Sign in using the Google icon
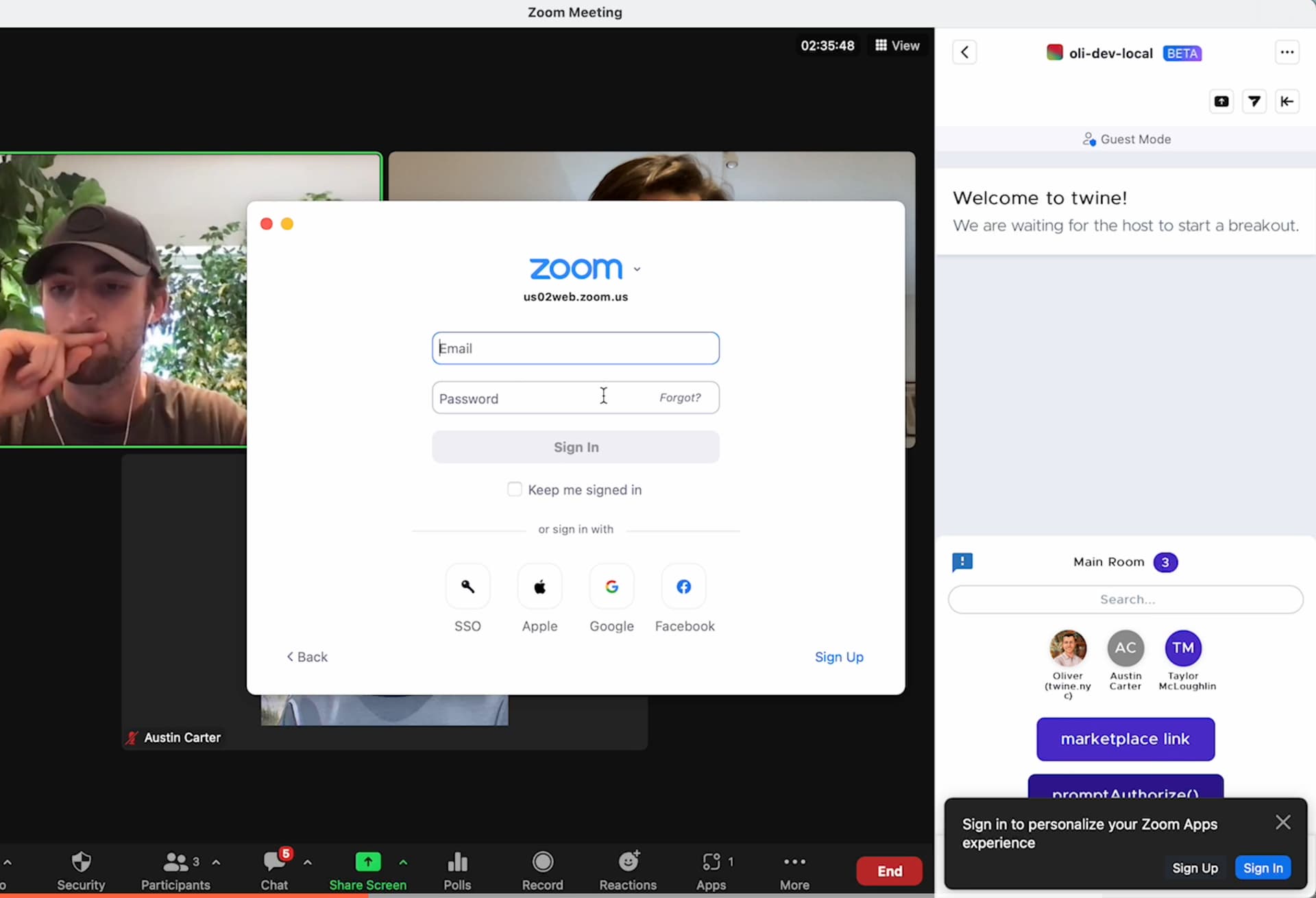1316x898 pixels. pos(611,587)
